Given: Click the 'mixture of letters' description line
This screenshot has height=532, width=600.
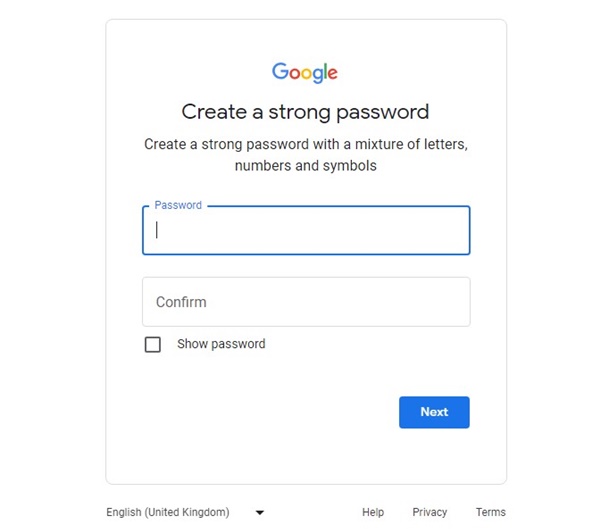Looking at the screenshot, I should click(306, 144).
